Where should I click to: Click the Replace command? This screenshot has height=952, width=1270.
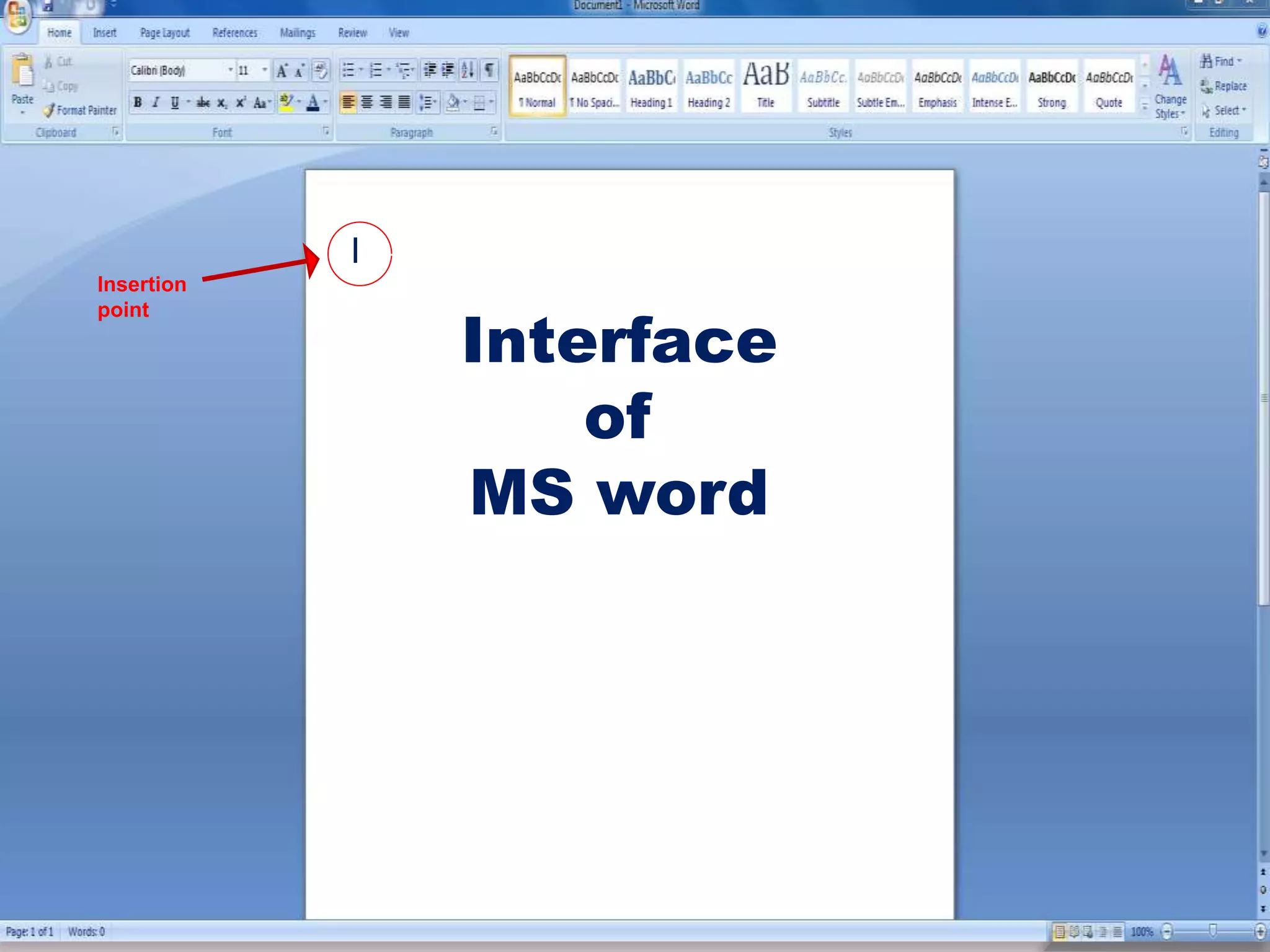(x=1223, y=86)
